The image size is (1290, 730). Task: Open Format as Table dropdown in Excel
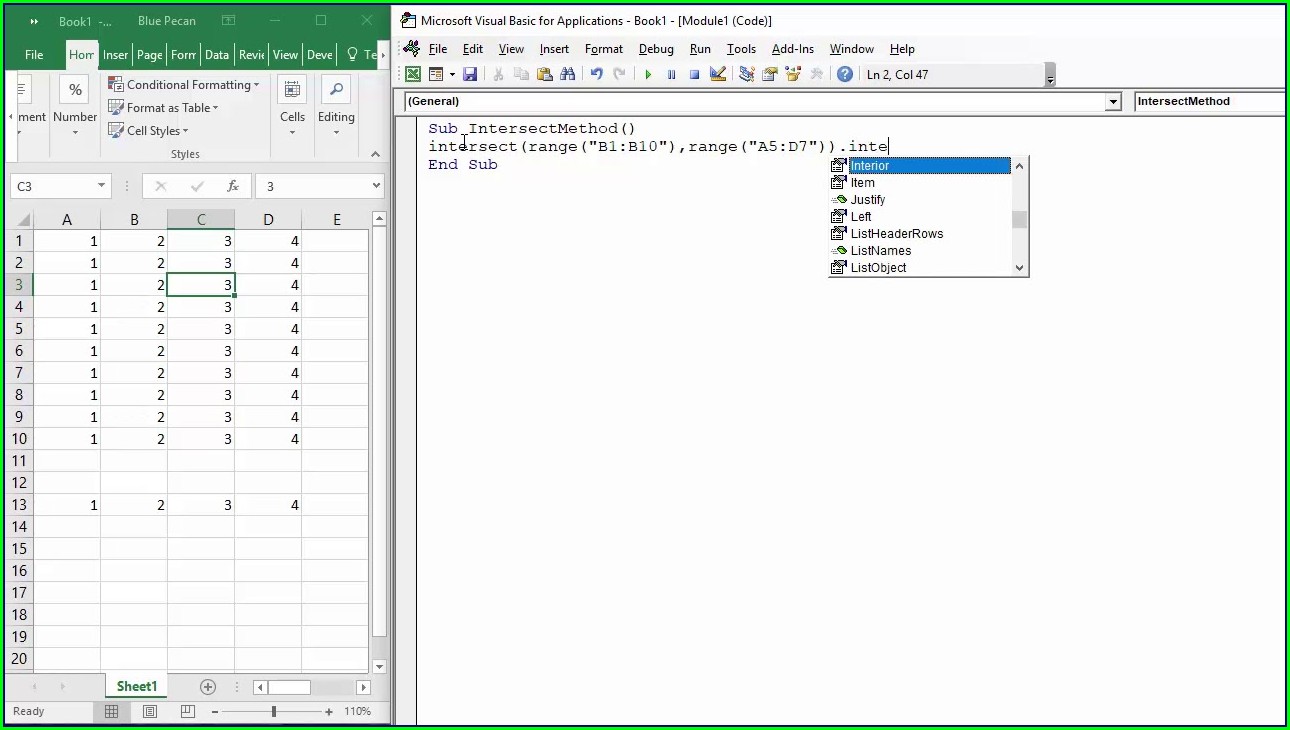click(x=164, y=108)
